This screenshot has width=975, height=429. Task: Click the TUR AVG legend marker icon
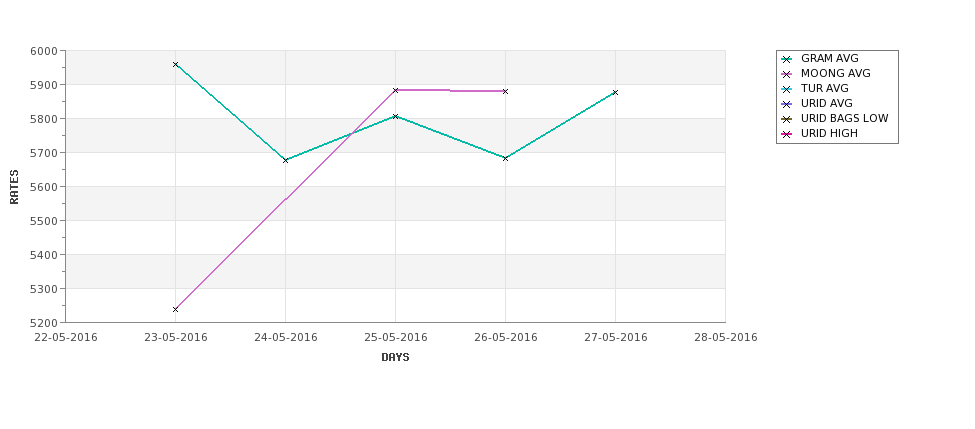pyautogui.click(x=787, y=89)
